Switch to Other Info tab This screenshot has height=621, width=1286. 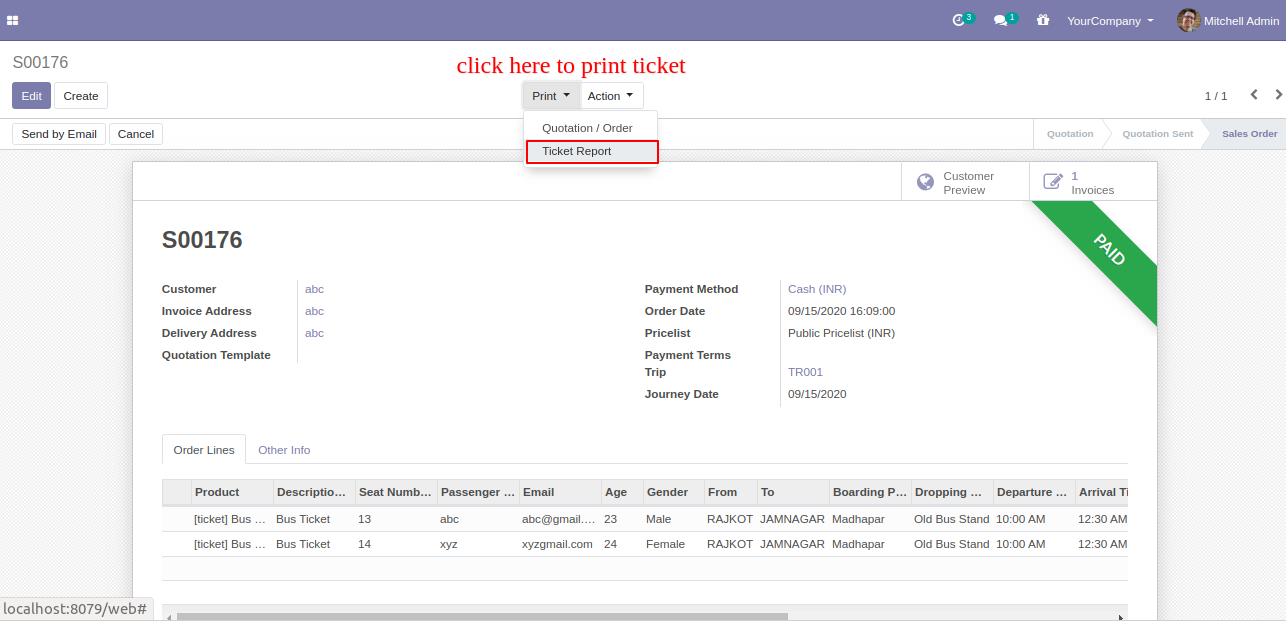[x=284, y=450]
